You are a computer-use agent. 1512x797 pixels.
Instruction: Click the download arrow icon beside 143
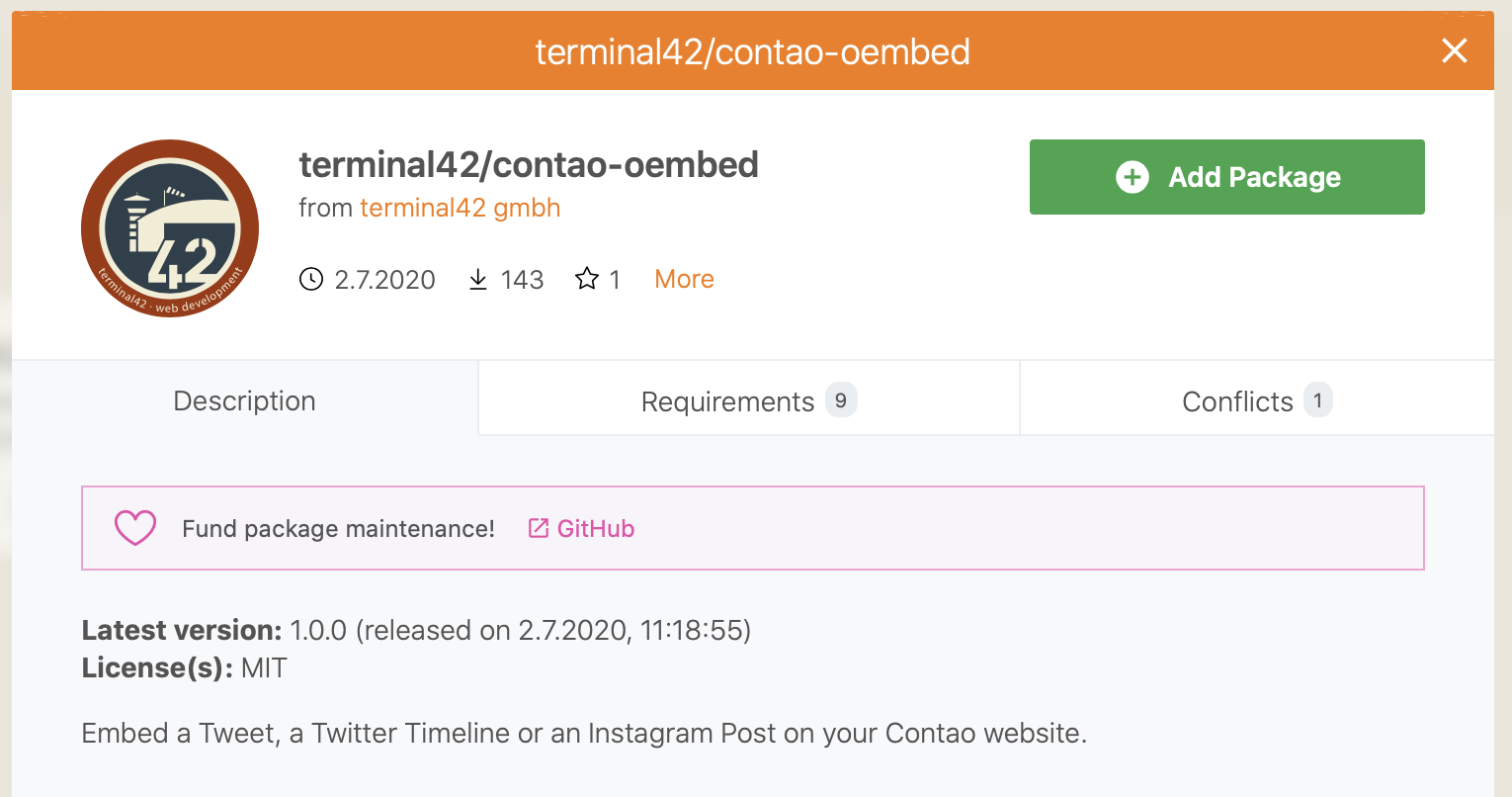coord(478,279)
